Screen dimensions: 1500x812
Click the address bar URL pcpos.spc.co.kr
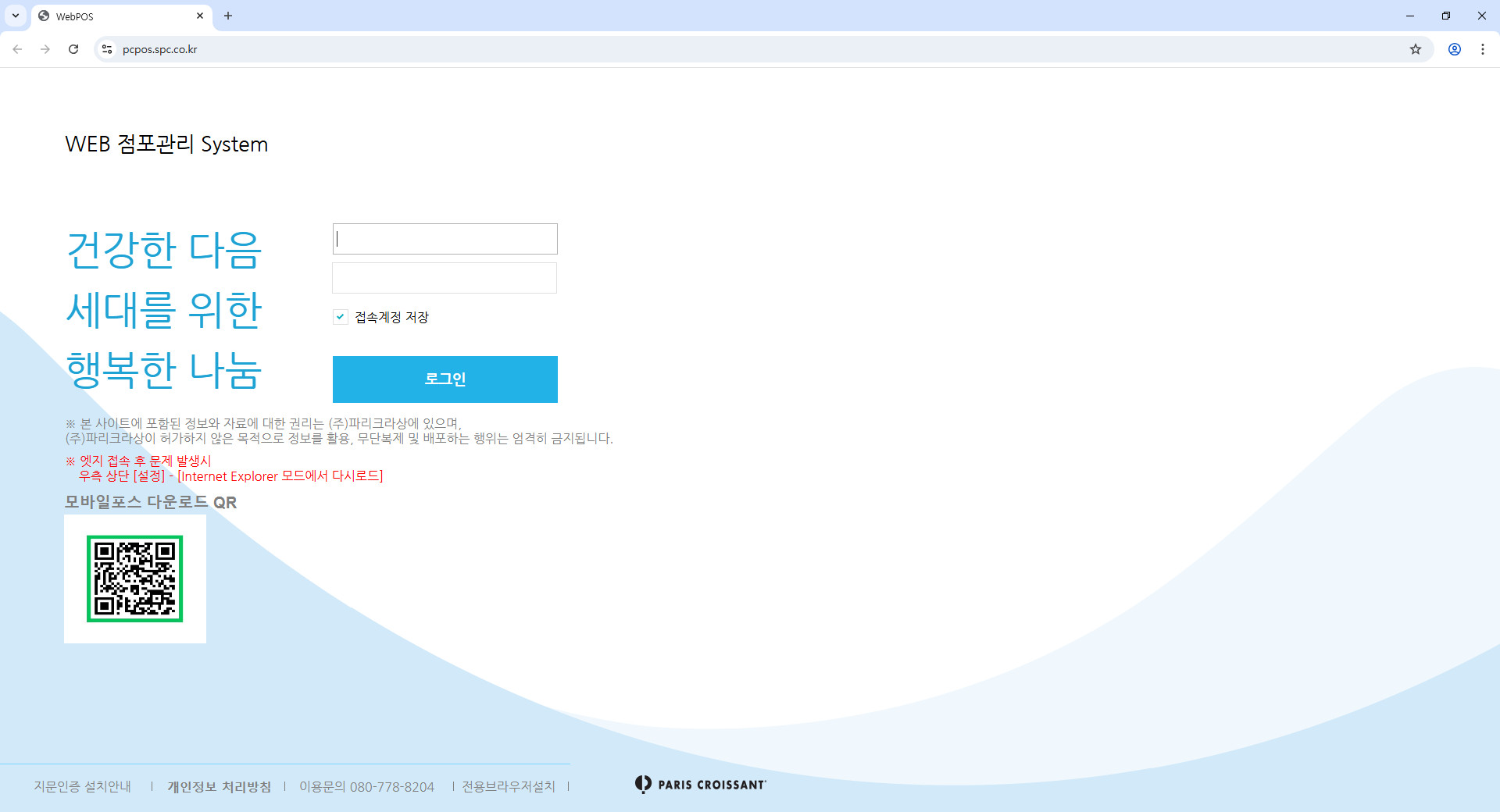click(x=160, y=49)
